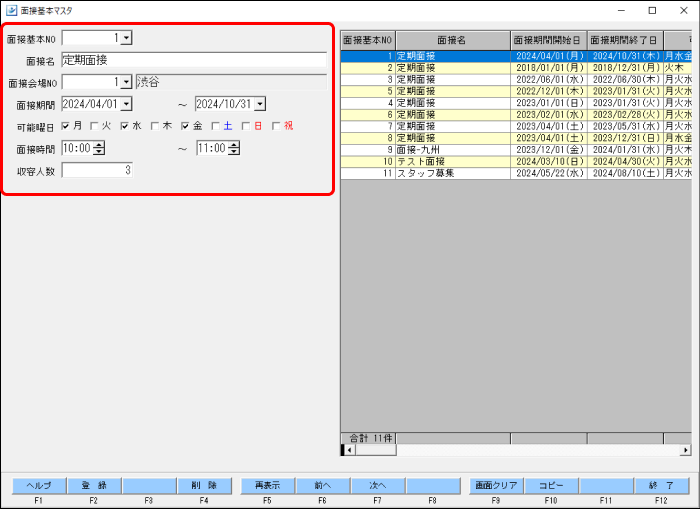The image size is (700, 509).
Task: Select row 5 starting 2022/12/01
Action: click(516, 91)
